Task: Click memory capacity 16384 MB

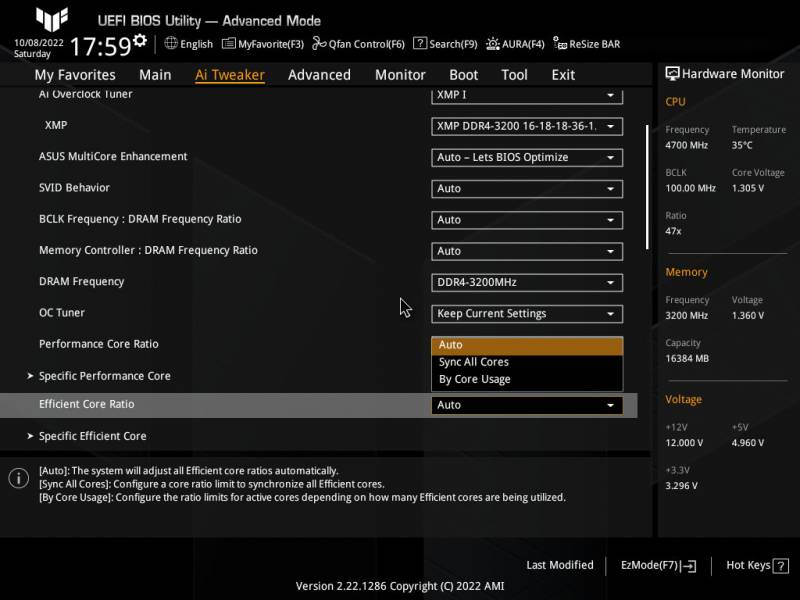Action: (687, 359)
